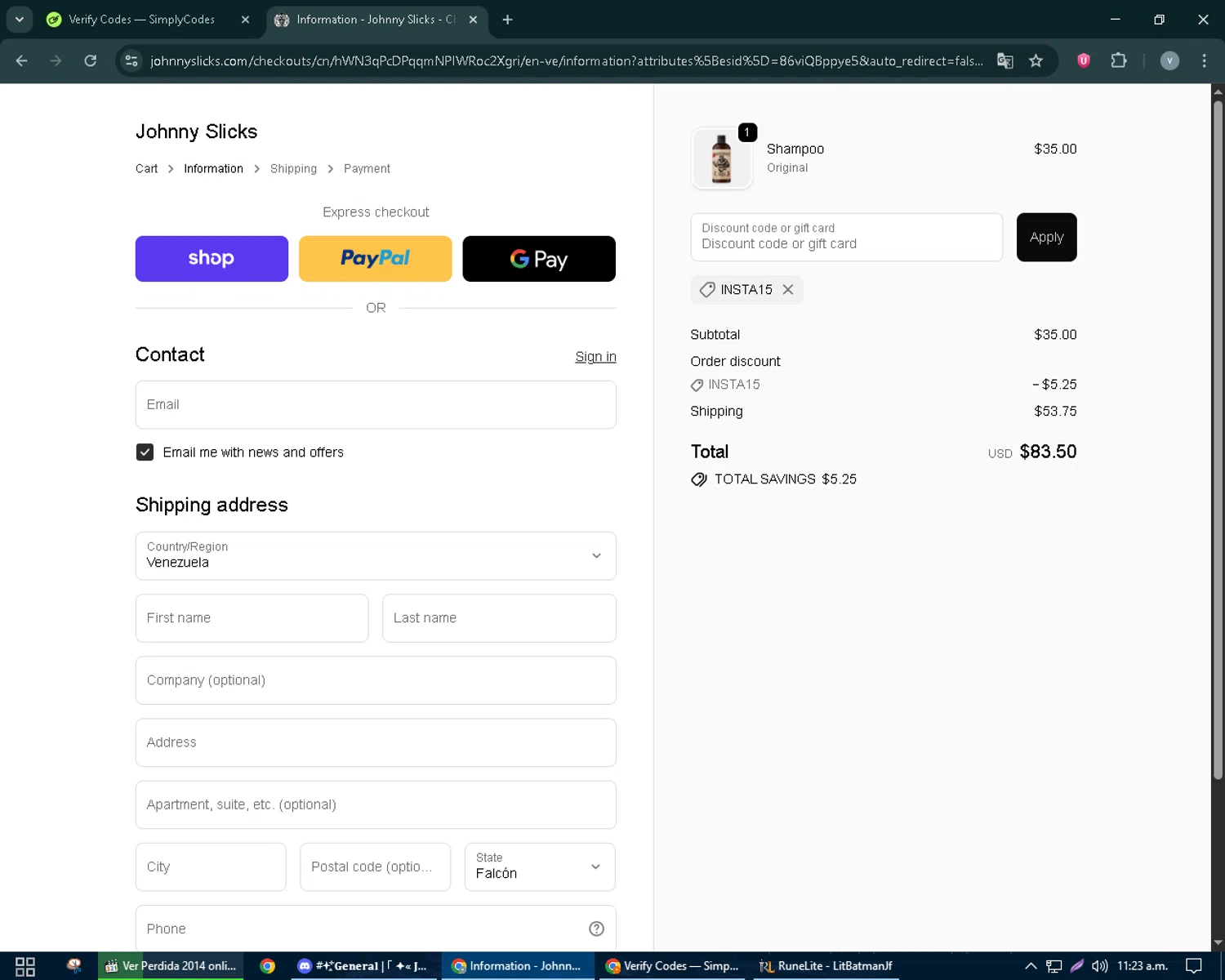Open the Chrome icon in taskbar
This screenshot has width=1225, height=980.
click(x=267, y=966)
